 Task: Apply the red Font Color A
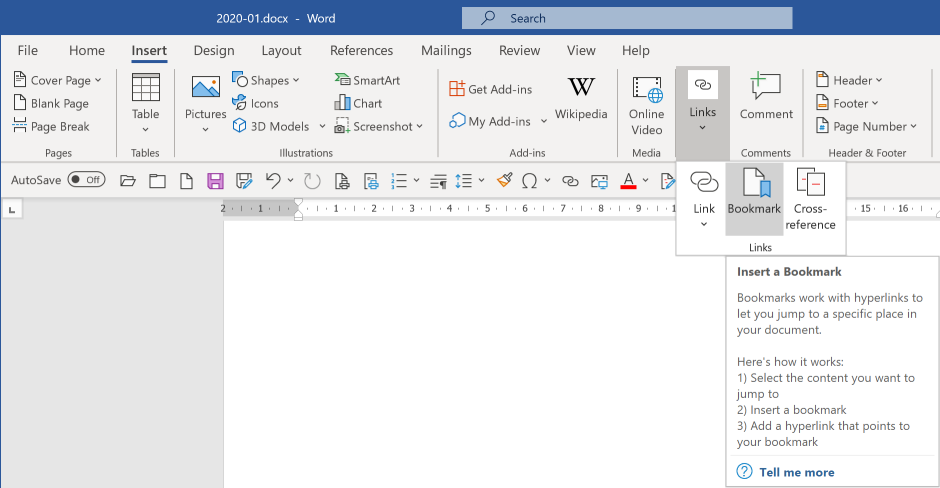click(x=628, y=180)
